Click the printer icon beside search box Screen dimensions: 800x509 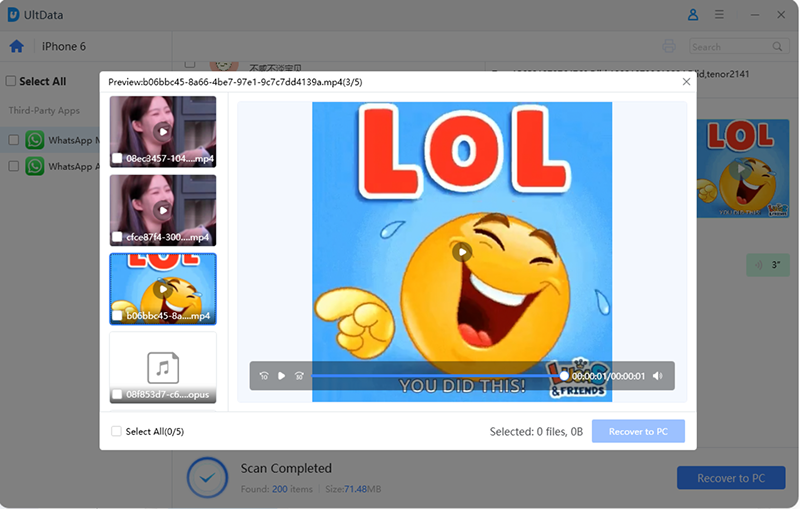tap(669, 46)
